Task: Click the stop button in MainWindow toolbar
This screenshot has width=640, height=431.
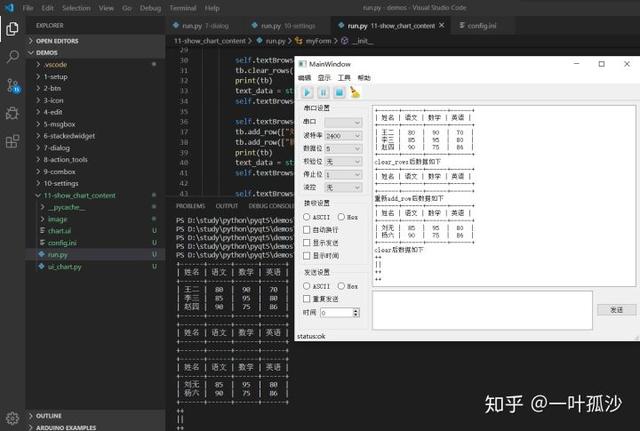Action: tap(339, 93)
